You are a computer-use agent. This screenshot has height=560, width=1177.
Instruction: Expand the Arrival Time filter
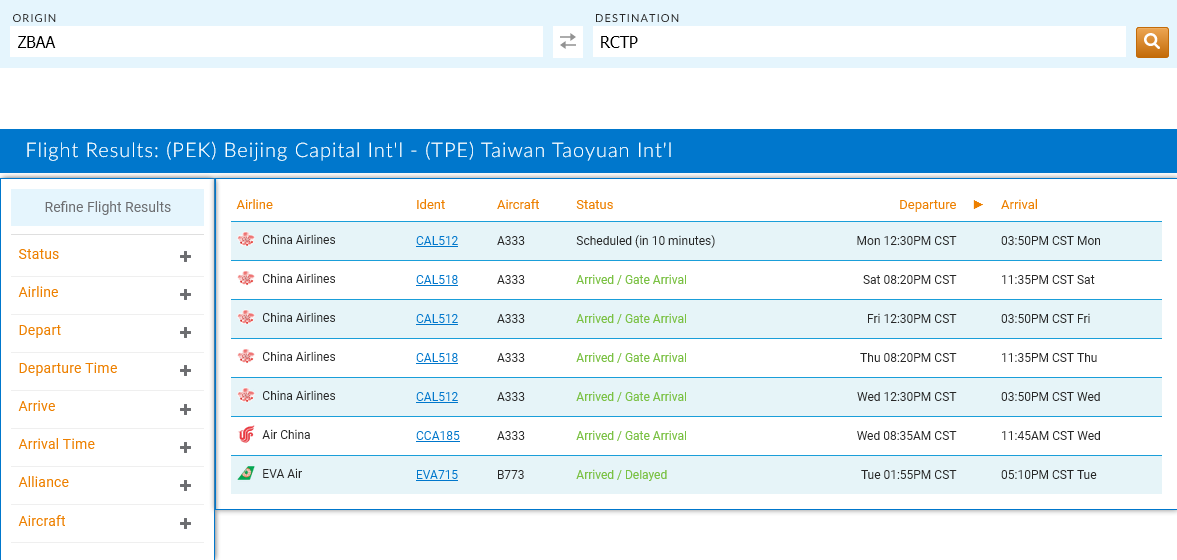[185, 447]
